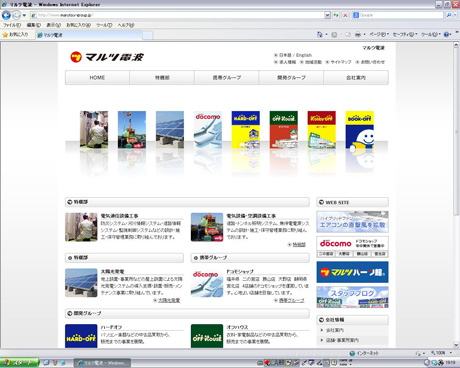460x368 pixels.
Task: Click the browser Forward arrow button
Action: pyautogui.click(x=16, y=15)
